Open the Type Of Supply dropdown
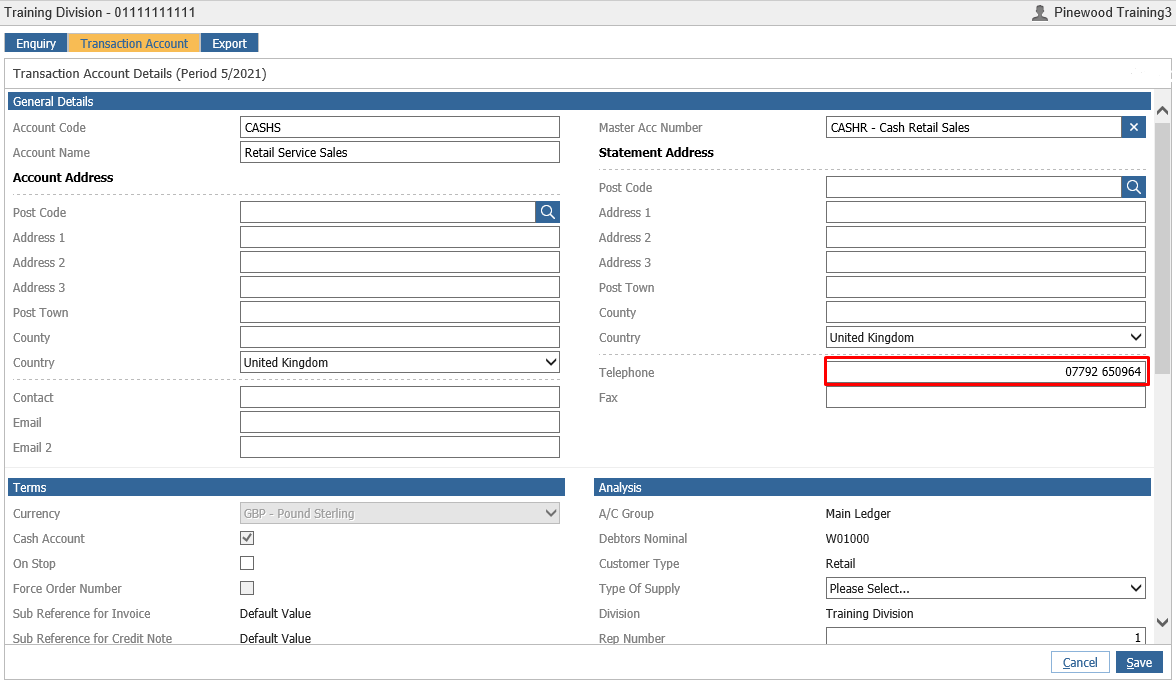This screenshot has height=682, width=1176. click(986, 588)
